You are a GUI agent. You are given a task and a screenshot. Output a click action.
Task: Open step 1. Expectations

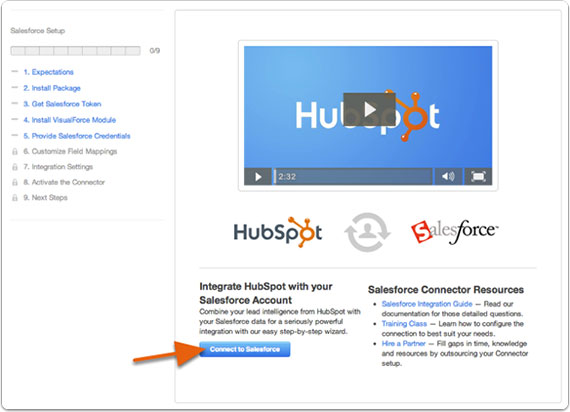(48, 72)
